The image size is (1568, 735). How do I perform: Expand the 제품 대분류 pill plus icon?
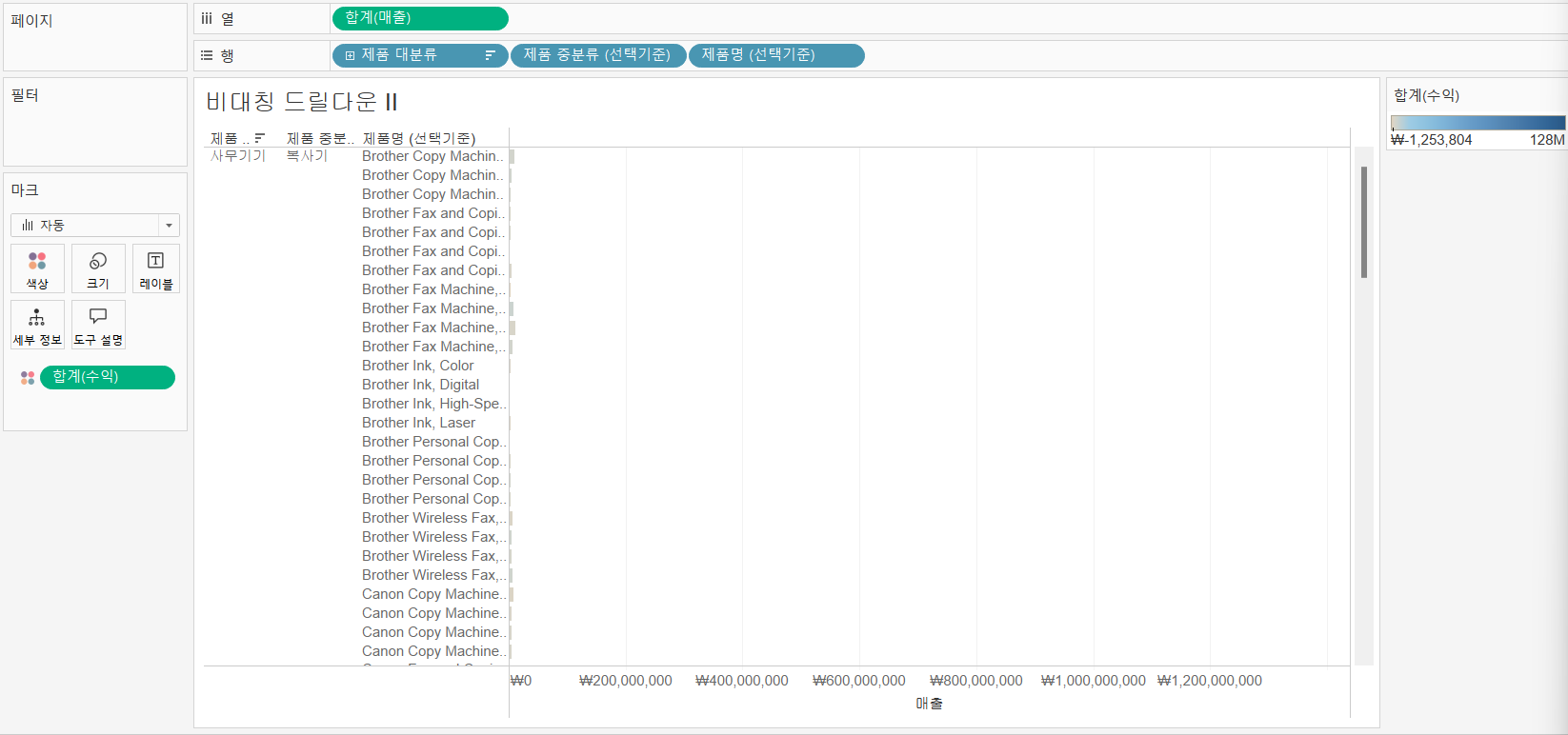click(x=350, y=55)
